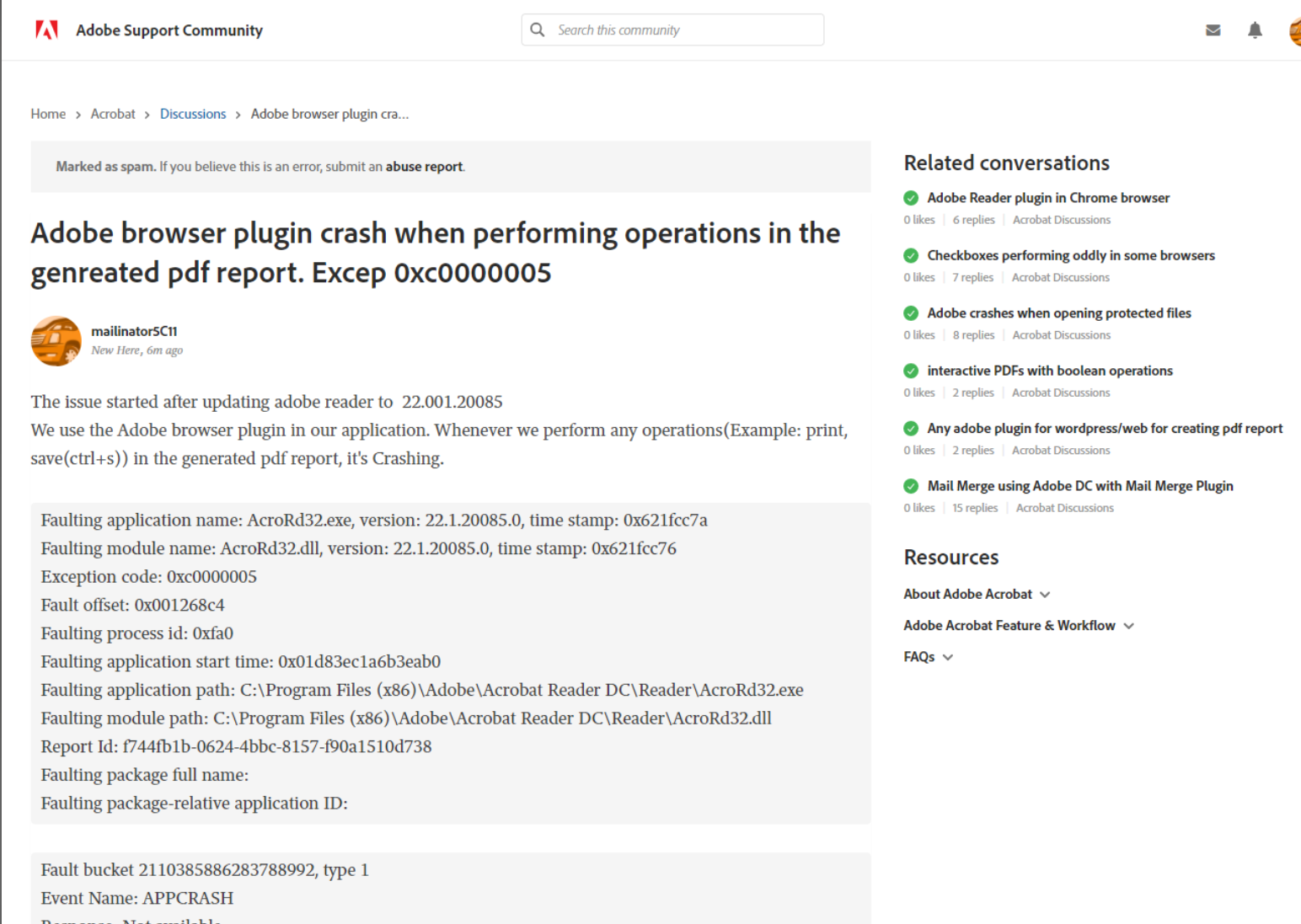This screenshot has height=924, width=1301.
Task: Click 'Faulting process id: 0xfa0' line
Action: [x=137, y=633]
